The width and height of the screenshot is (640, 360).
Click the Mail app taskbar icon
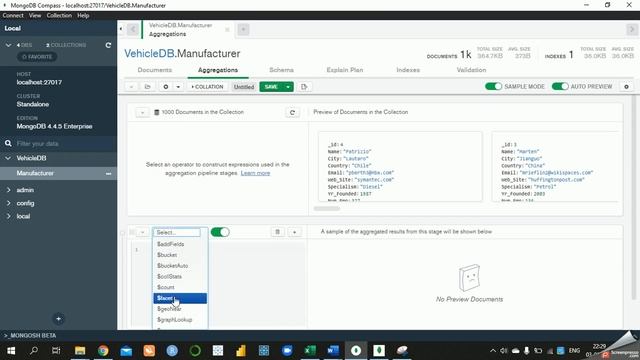click(126, 351)
